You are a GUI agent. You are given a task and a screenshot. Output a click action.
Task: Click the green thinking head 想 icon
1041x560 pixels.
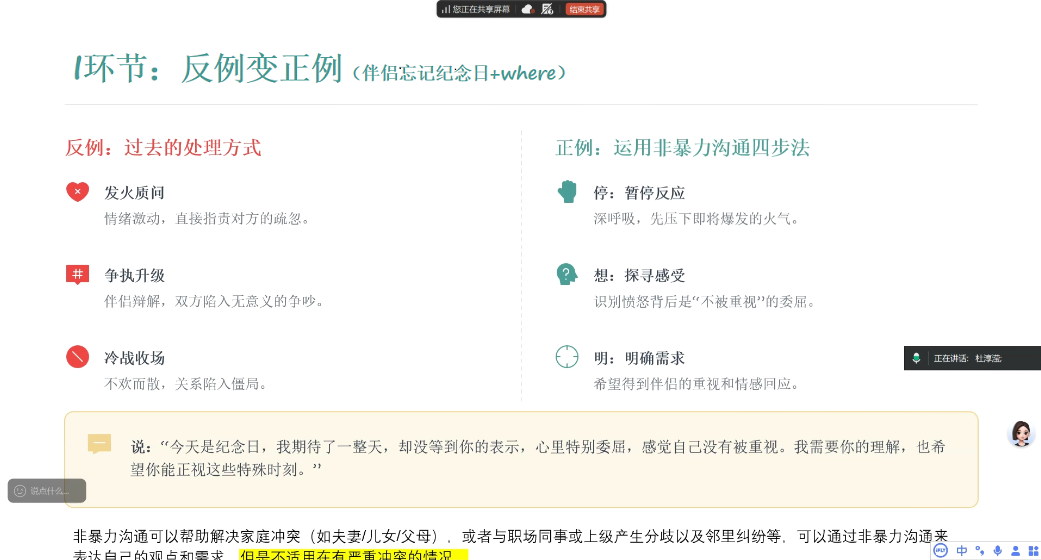[x=567, y=275]
